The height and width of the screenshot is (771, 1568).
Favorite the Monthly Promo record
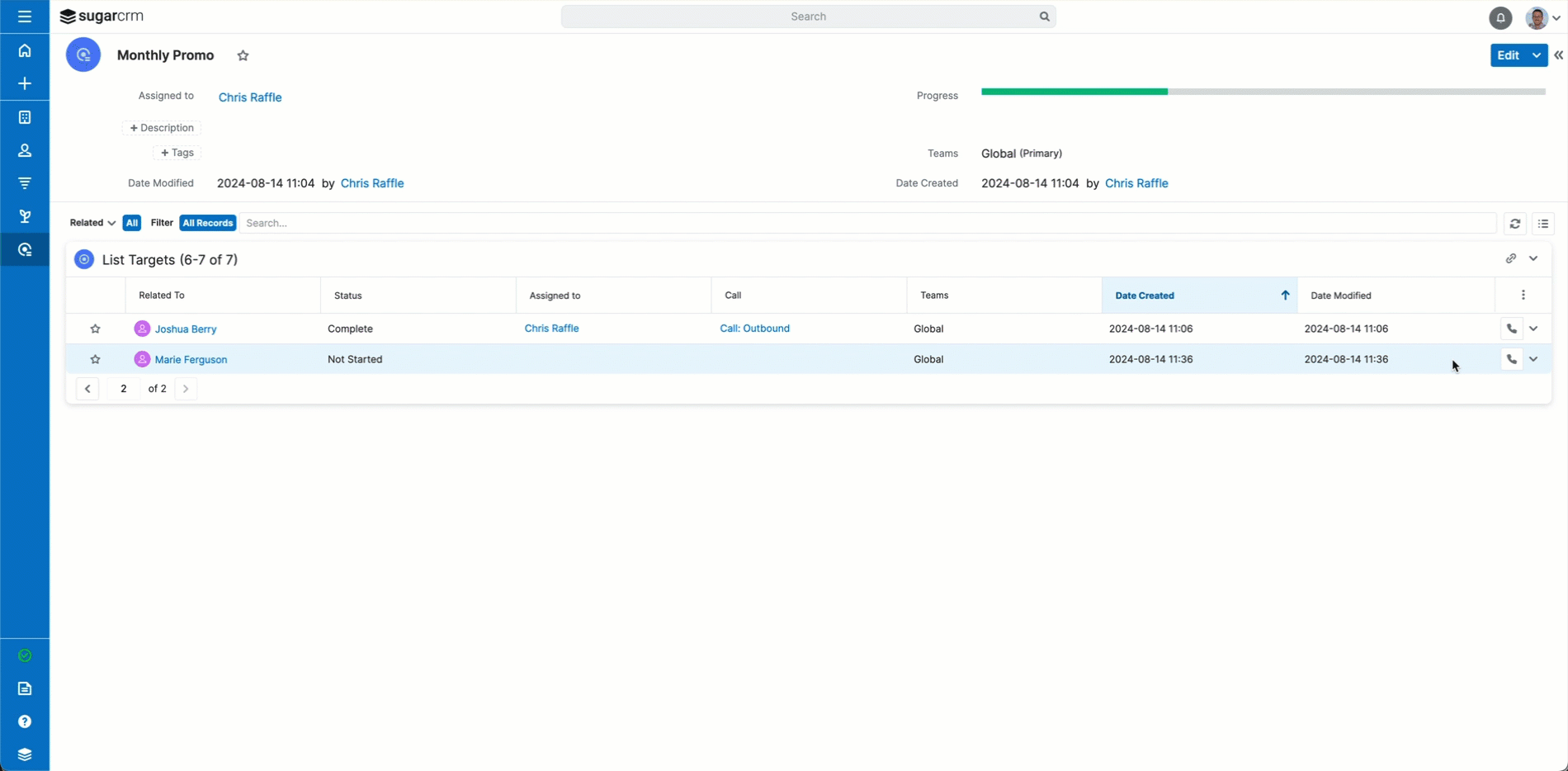pyautogui.click(x=243, y=55)
